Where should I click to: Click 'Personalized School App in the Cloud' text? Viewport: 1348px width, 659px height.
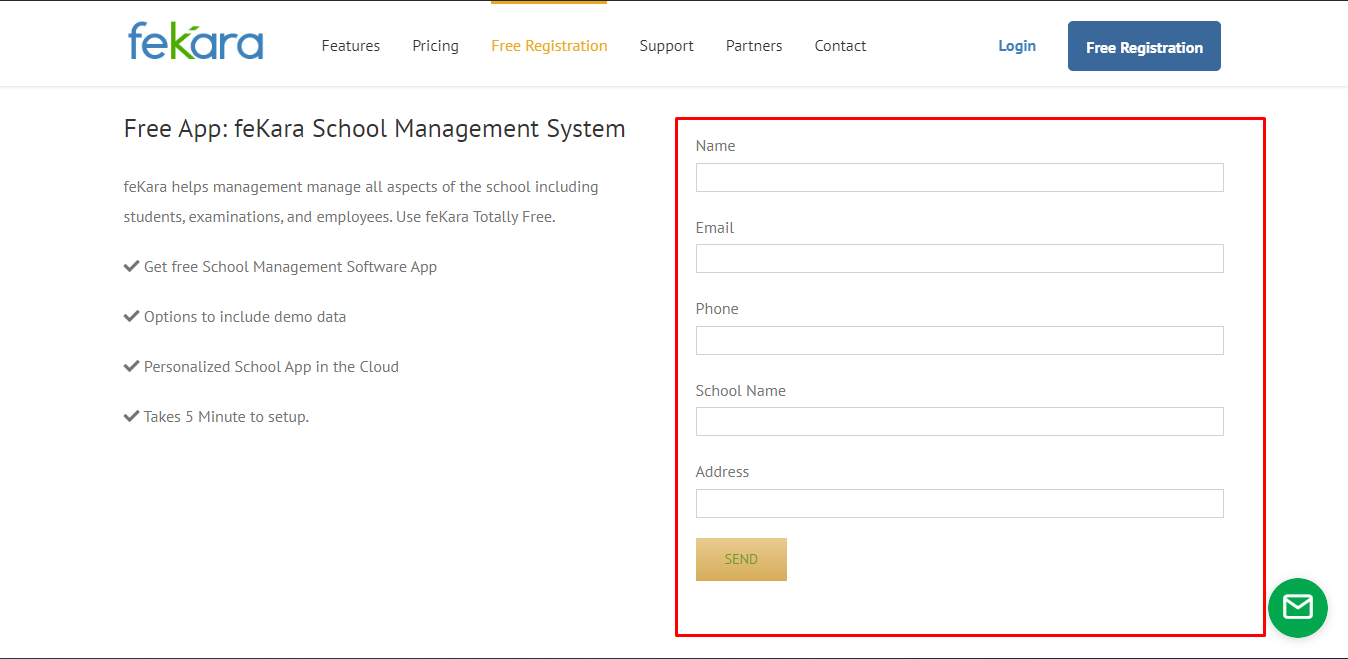pos(271,367)
